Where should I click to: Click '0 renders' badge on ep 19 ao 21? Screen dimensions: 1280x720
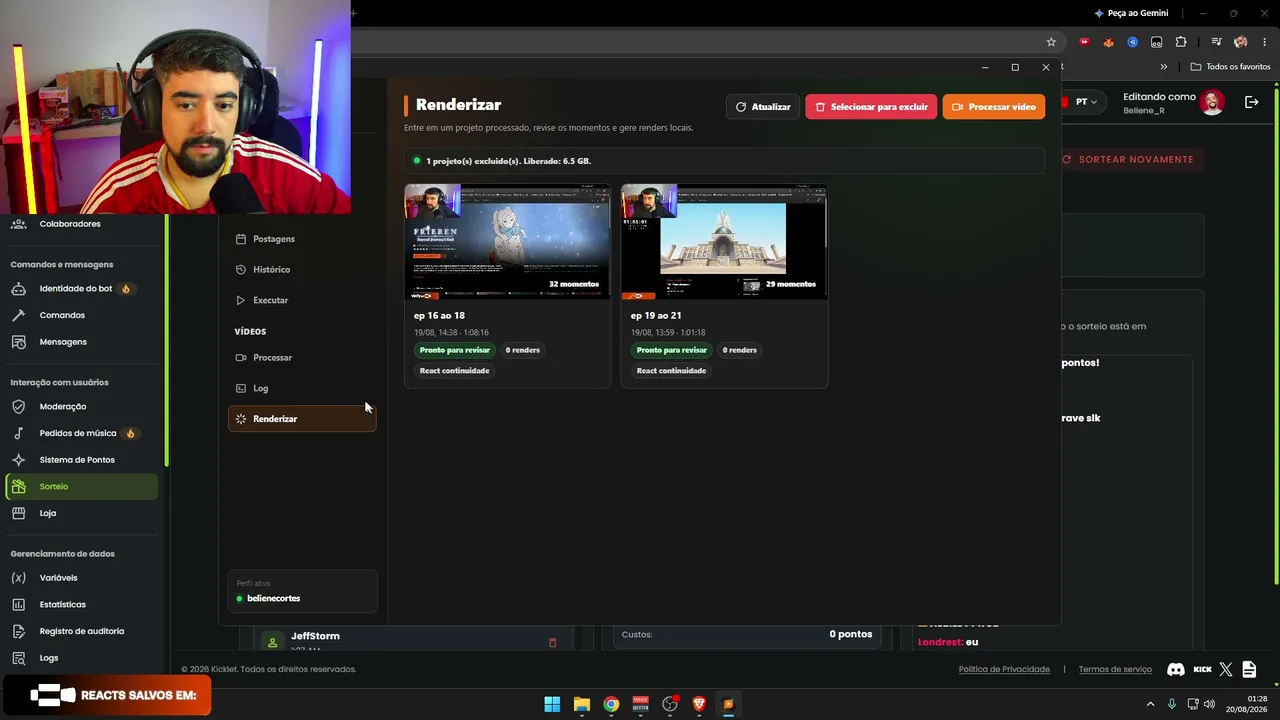click(x=740, y=350)
